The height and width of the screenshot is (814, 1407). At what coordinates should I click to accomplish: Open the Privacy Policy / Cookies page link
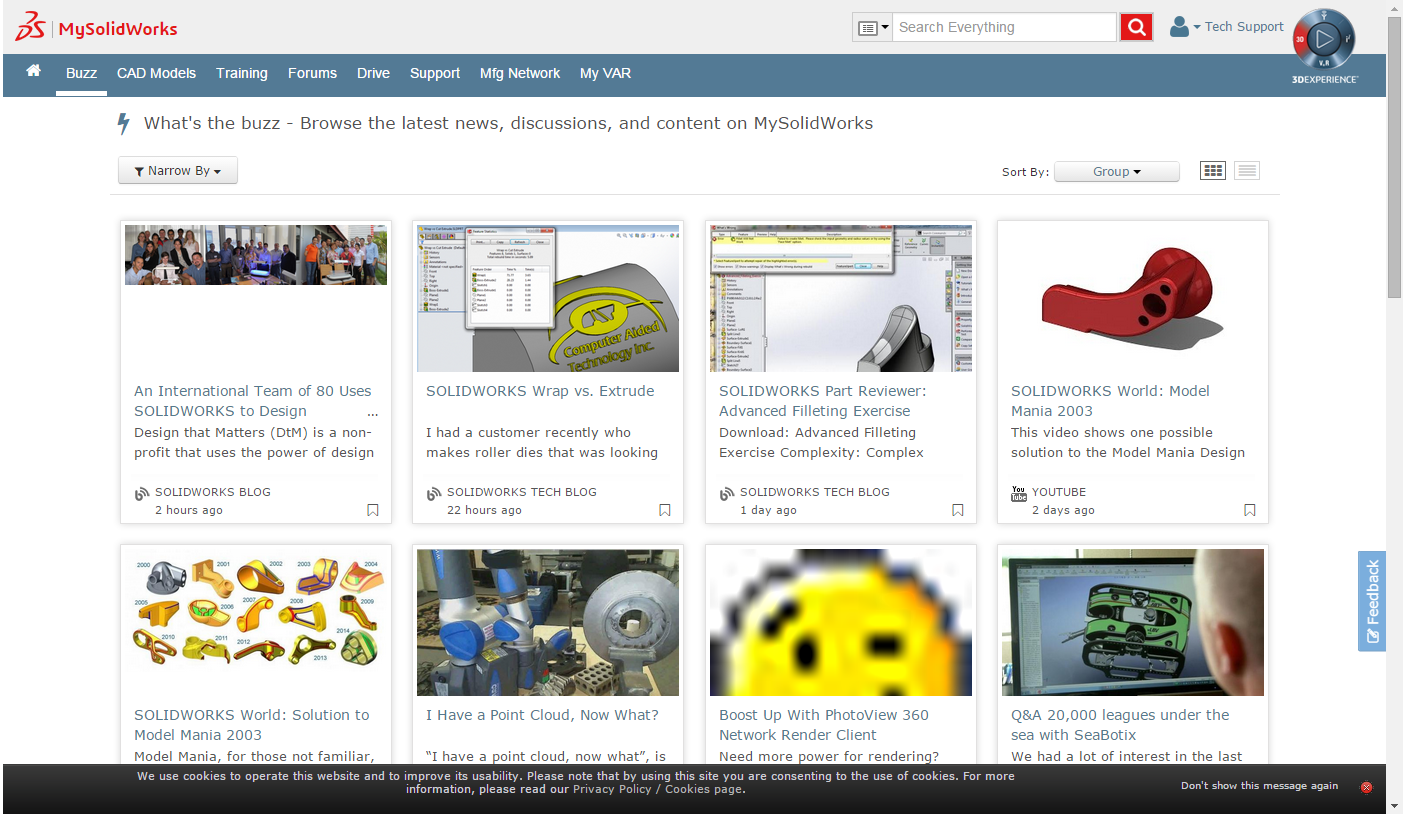[x=658, y=789]
